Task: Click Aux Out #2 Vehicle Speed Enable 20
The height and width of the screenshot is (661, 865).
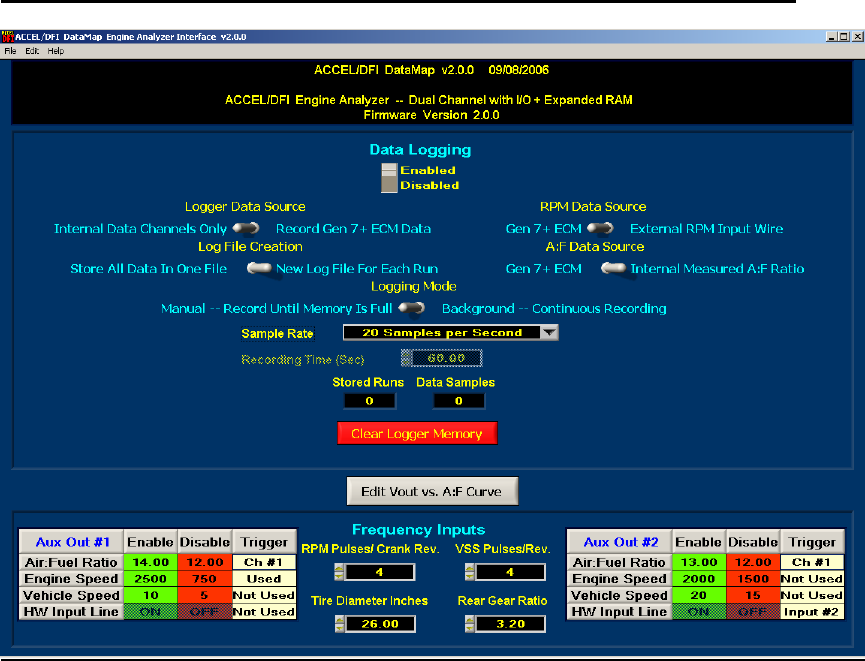Action: pos(699,595)
